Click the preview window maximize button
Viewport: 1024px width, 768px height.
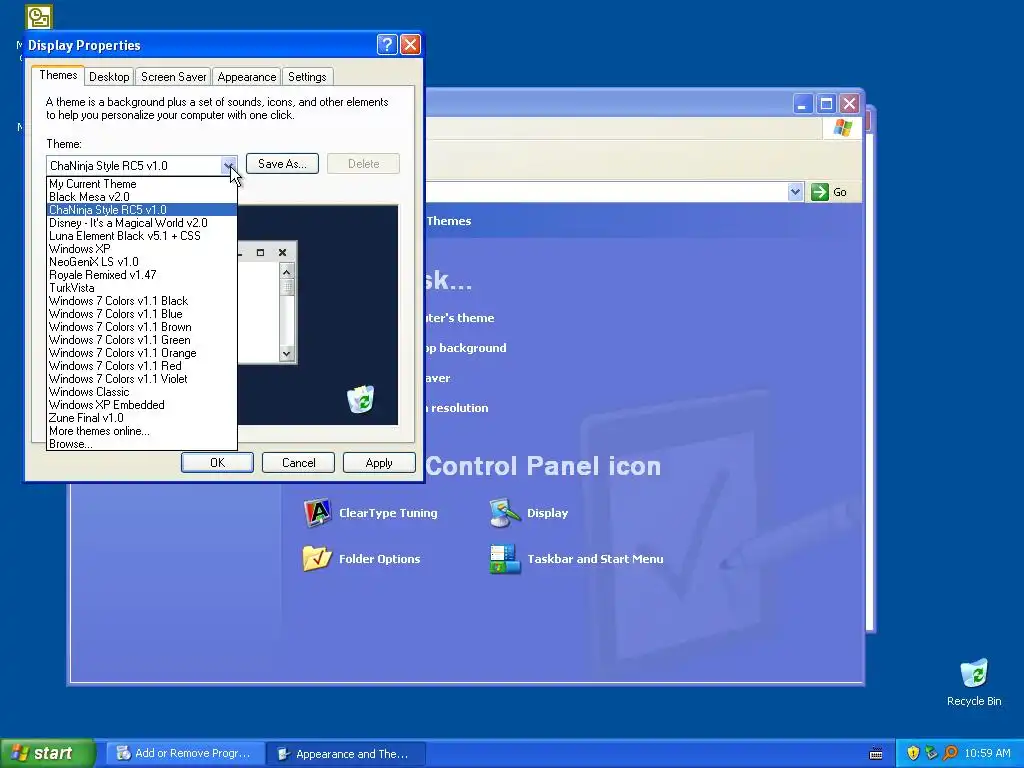tap(260, 252)
